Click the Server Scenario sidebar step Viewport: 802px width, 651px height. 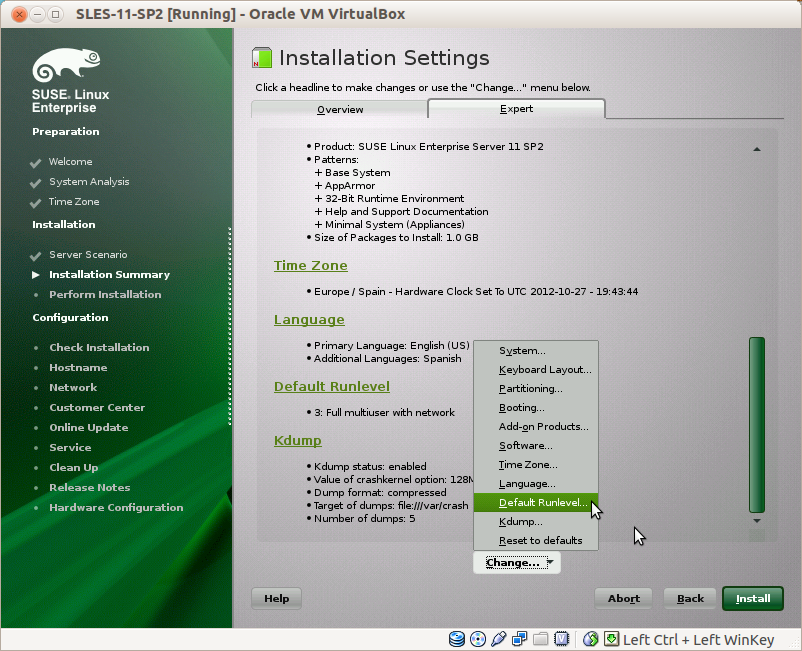tap(88, 255)
